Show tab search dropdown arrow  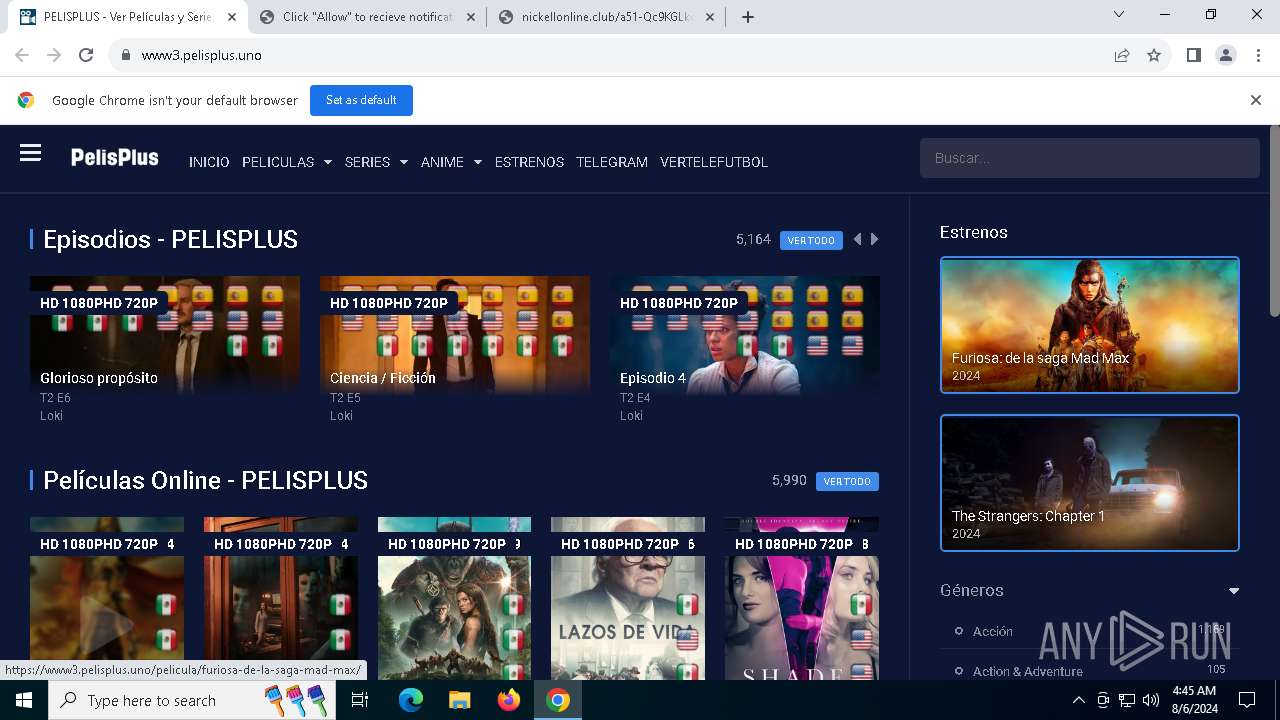pyautogui.click(x=1119, y=14)
